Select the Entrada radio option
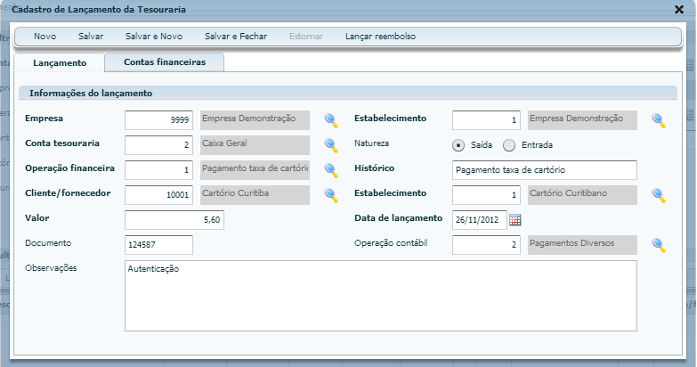Screen dimensions: 697x367 [x=509, y=145]
